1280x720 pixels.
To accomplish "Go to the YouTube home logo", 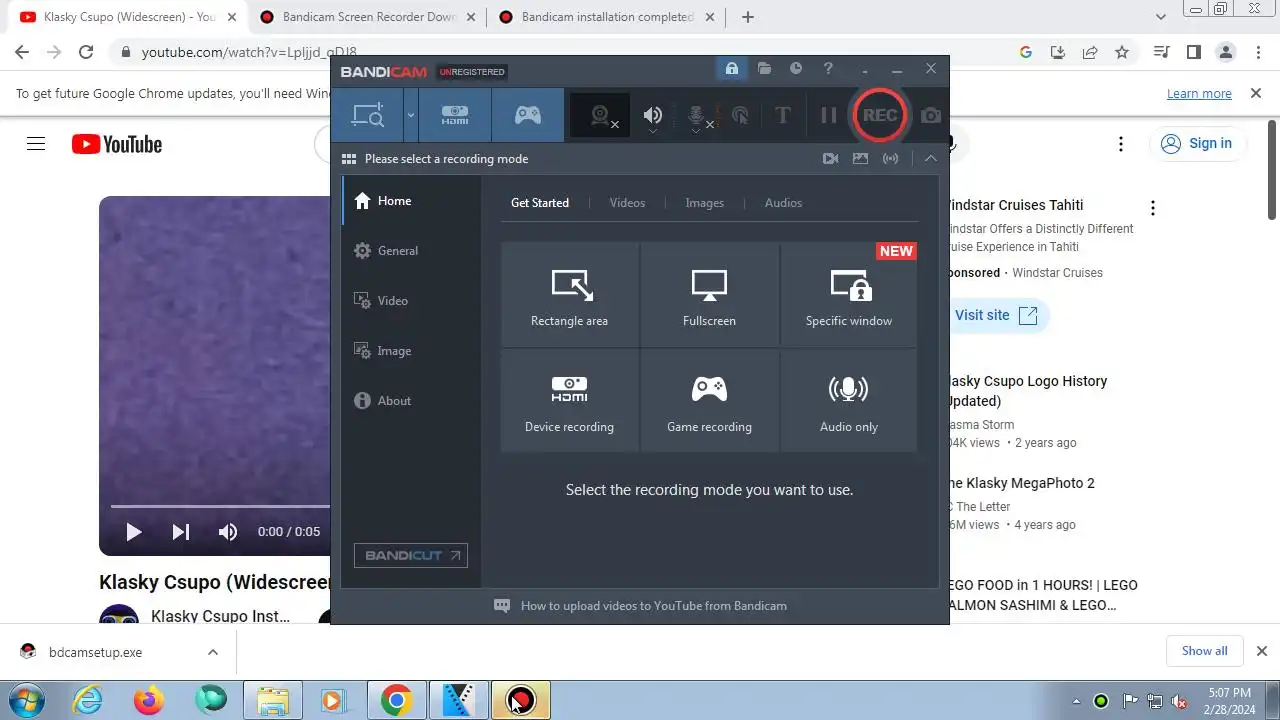I will [117, 144].
